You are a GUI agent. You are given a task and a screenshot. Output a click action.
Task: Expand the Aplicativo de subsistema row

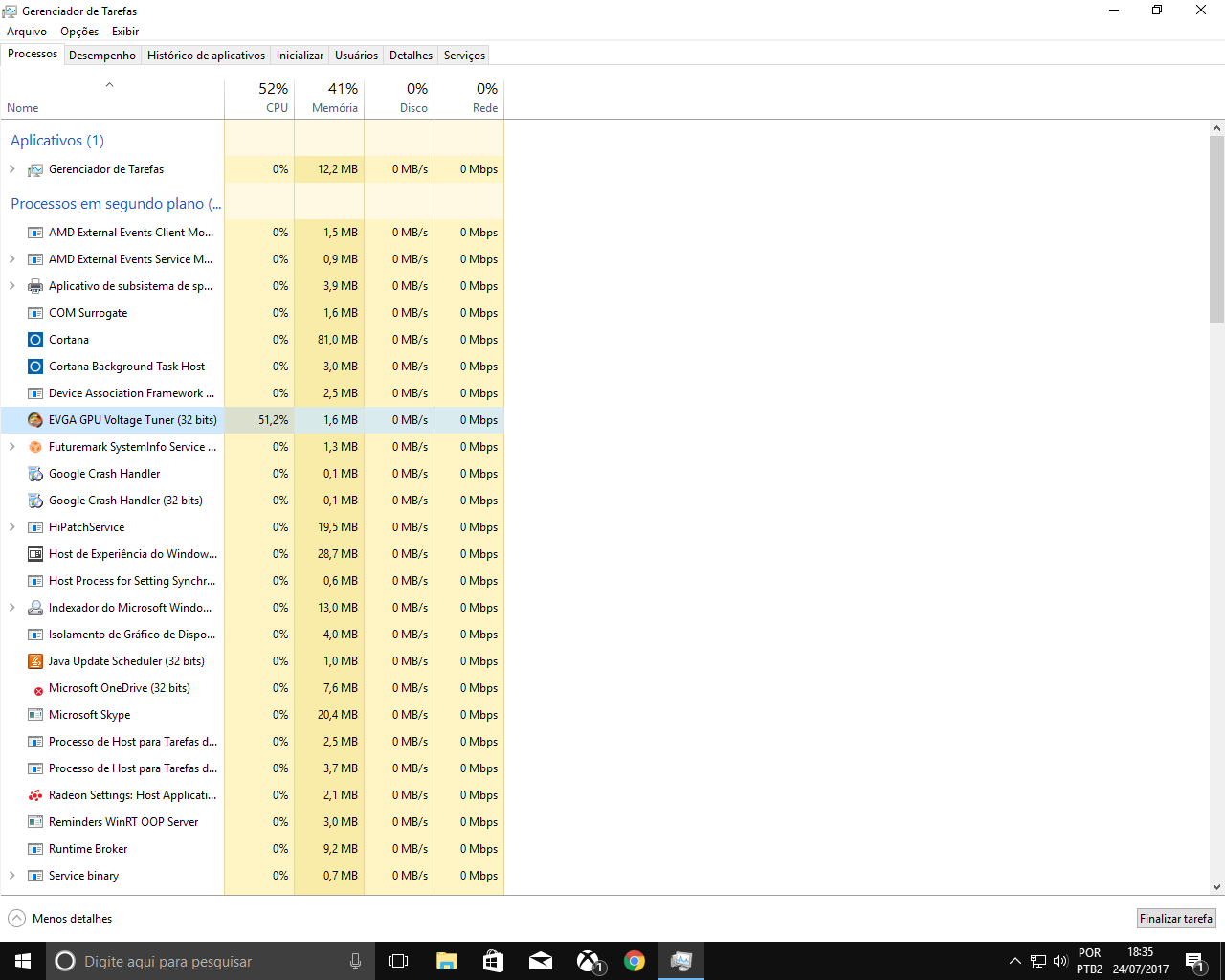(x=11, y=286)
